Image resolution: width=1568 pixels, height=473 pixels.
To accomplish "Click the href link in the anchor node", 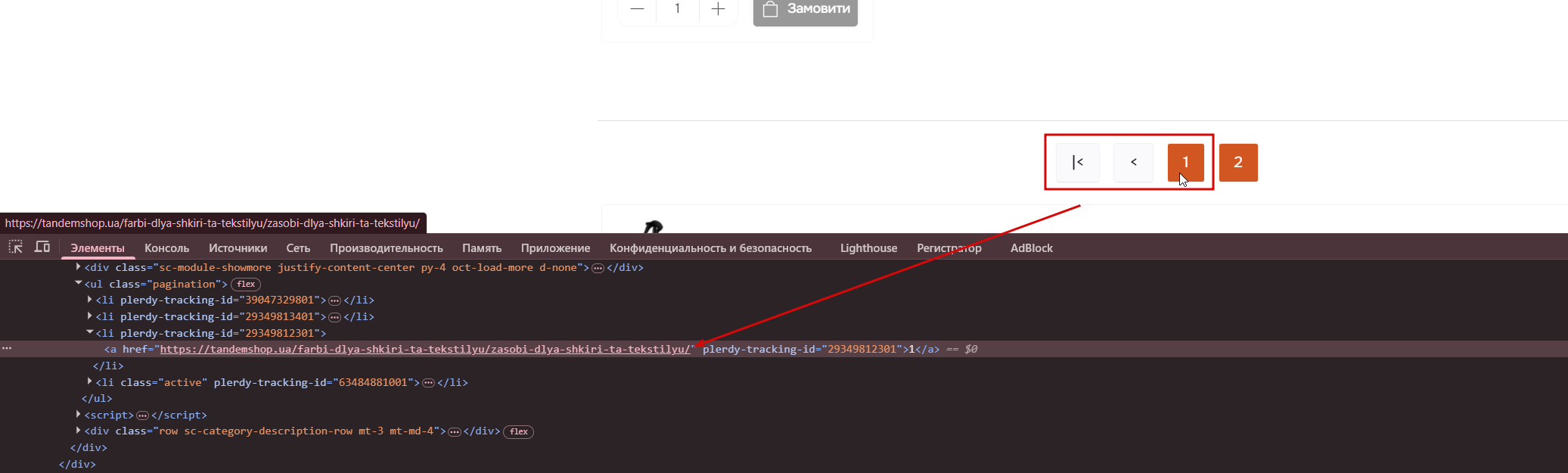I will (425, 349).
